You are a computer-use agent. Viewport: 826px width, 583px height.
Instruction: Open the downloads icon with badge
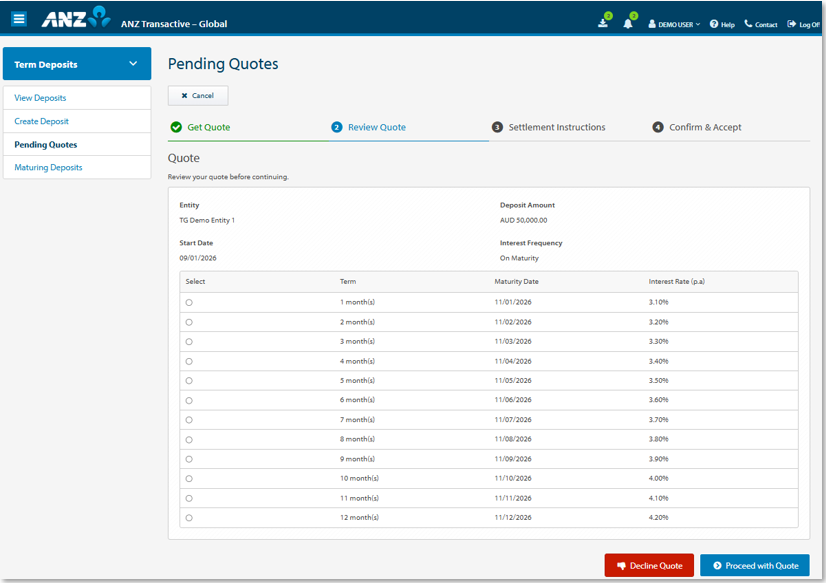click(601, 23)
